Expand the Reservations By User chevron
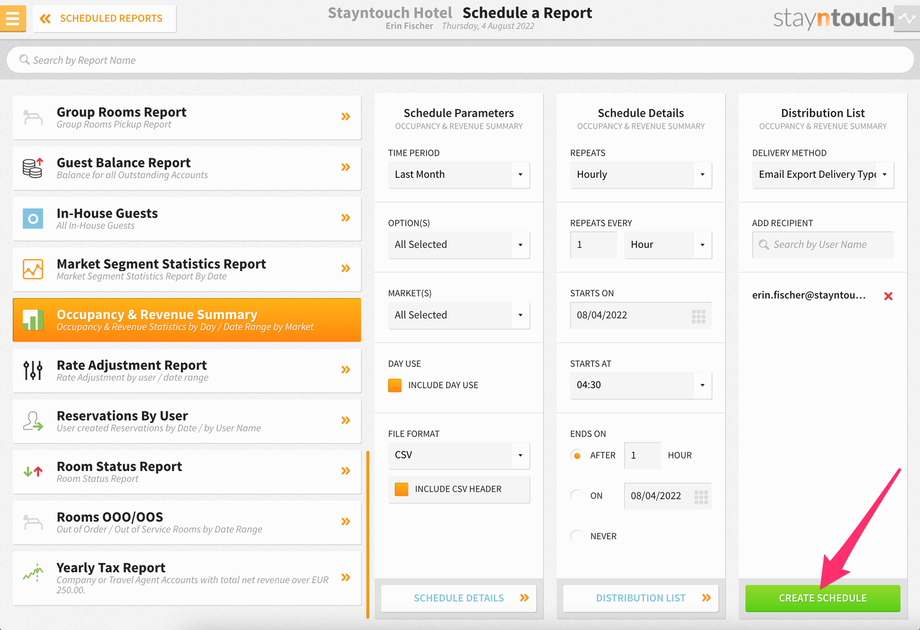 346,420
